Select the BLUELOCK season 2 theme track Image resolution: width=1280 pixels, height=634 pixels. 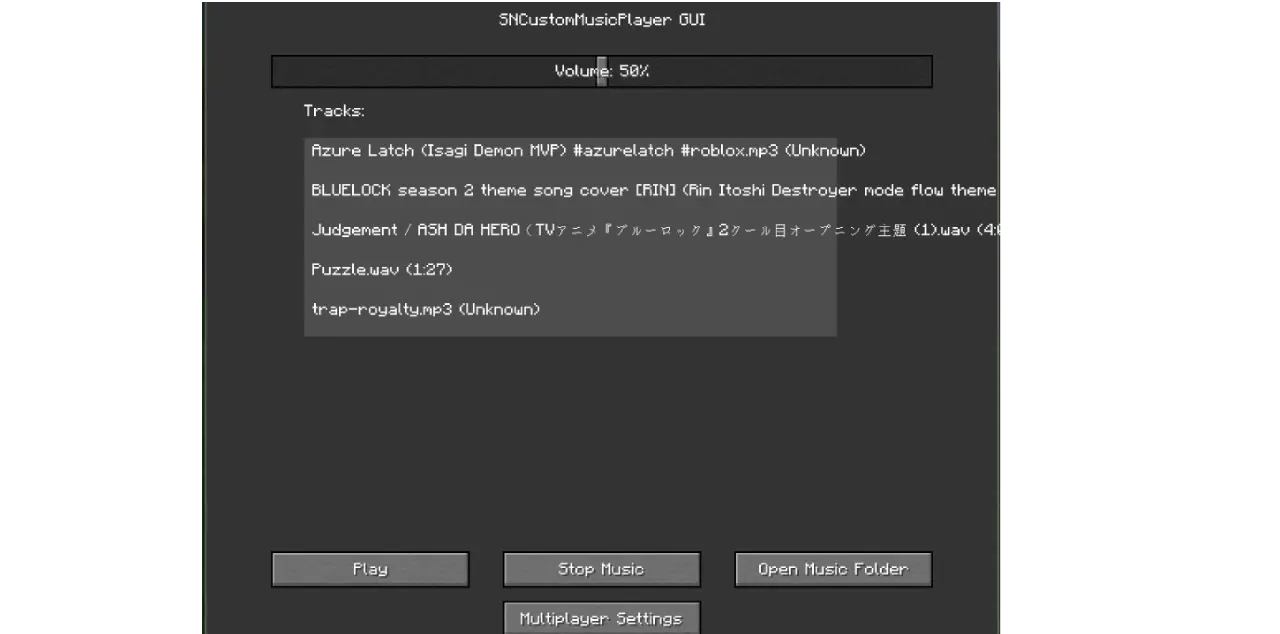coord(570,190)
